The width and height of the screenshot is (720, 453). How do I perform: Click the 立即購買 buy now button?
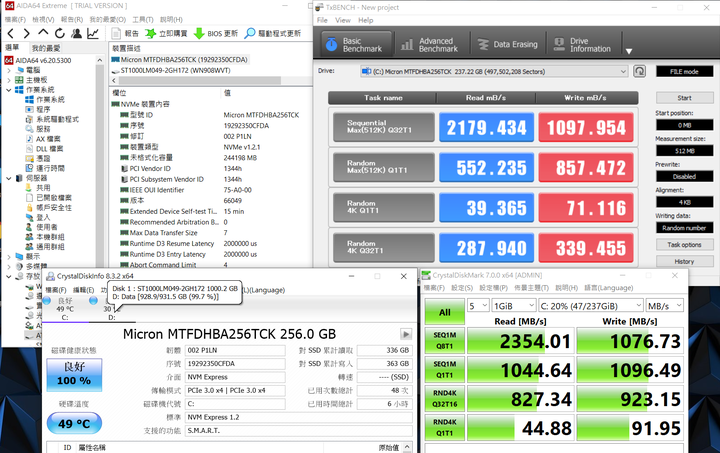(x=166, y=34)
